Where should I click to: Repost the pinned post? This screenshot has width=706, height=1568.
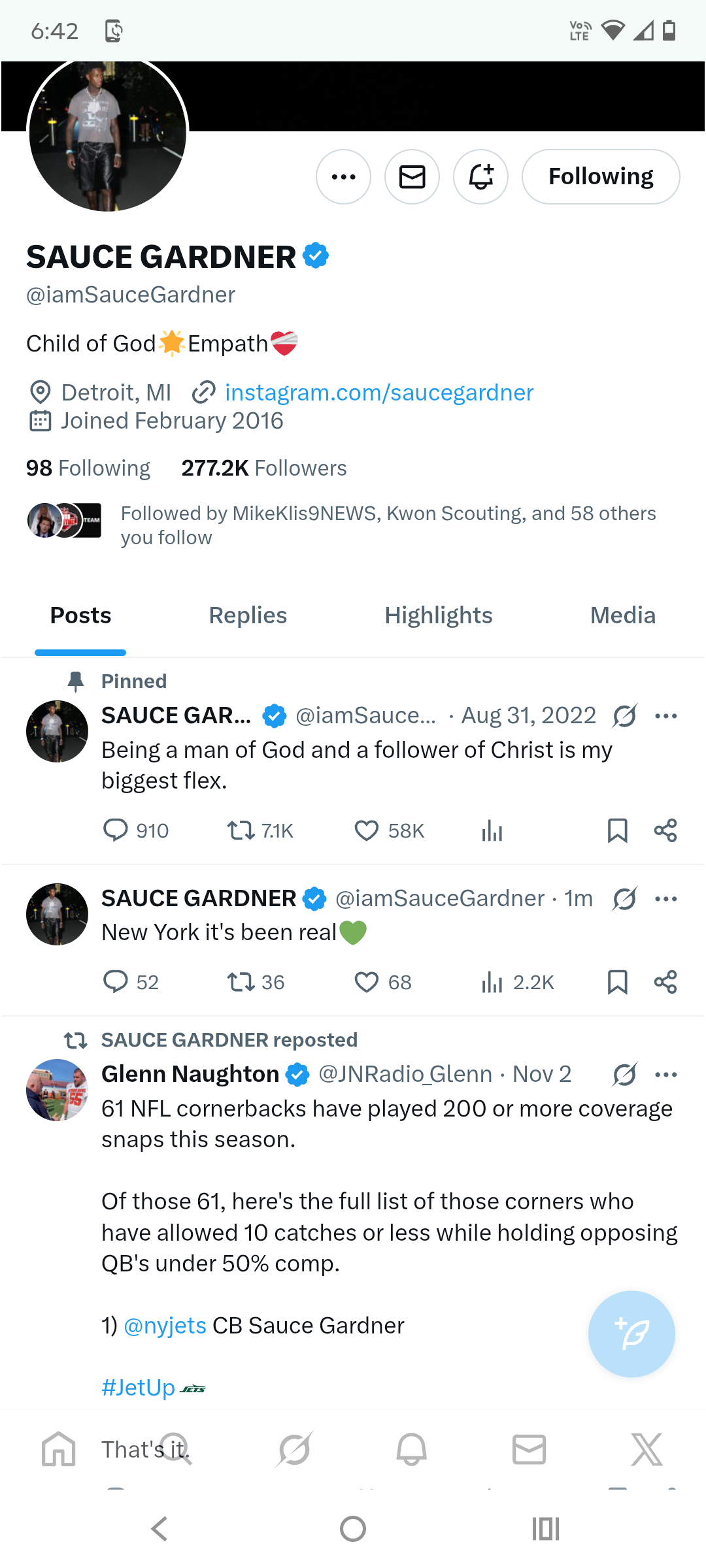[240, 830]
